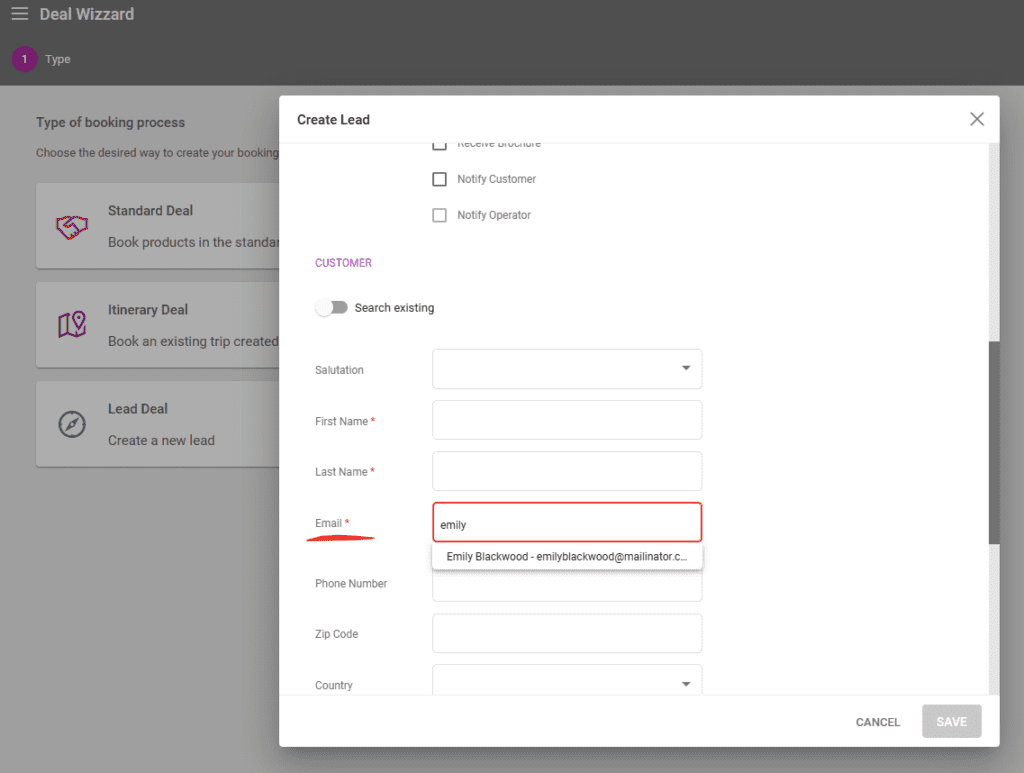
Task: Toggle the Search existing switch
Action: (x=332, y=308)
